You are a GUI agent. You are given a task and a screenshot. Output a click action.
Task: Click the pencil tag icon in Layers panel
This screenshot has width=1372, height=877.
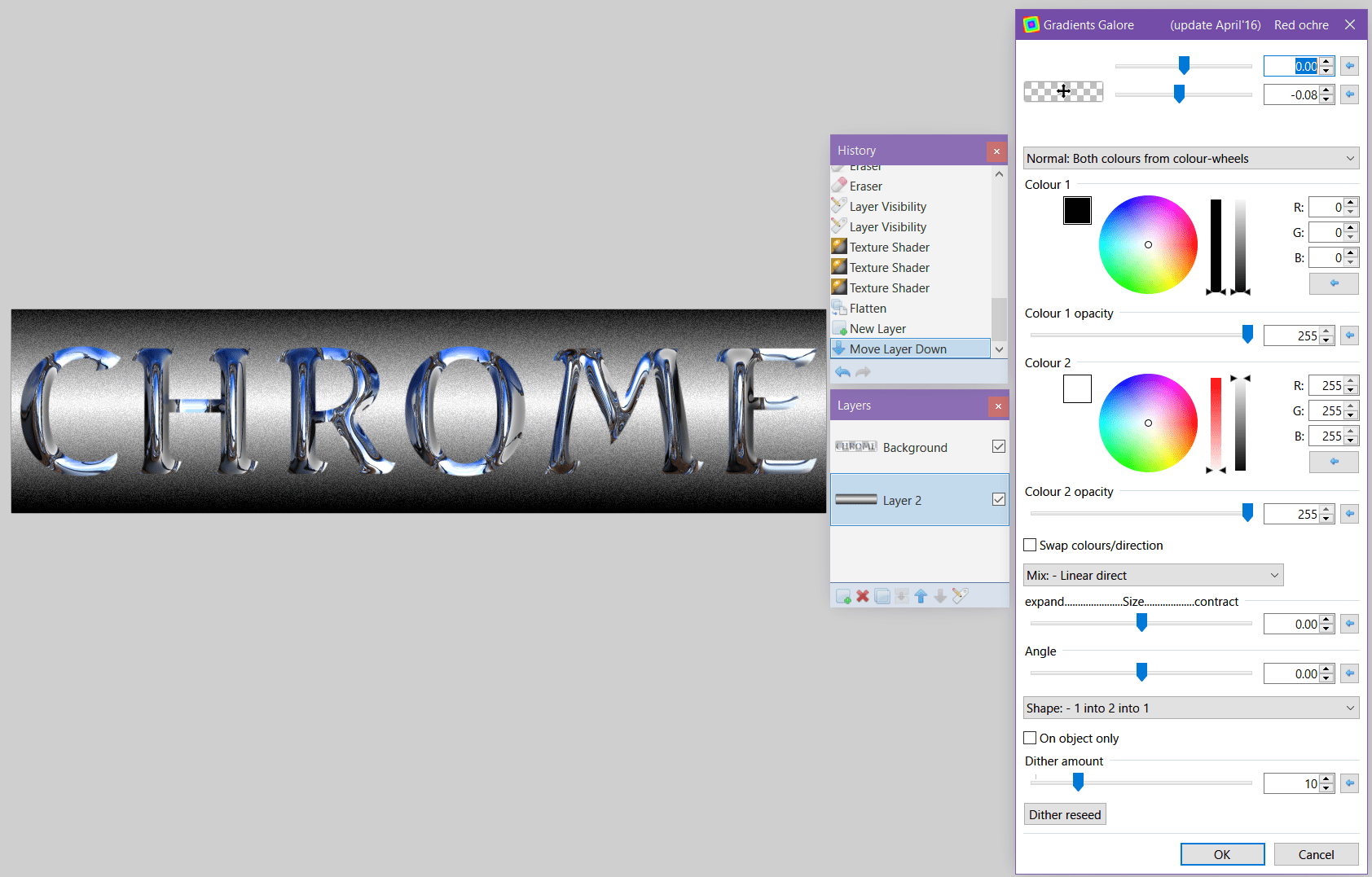click(961, 596)
